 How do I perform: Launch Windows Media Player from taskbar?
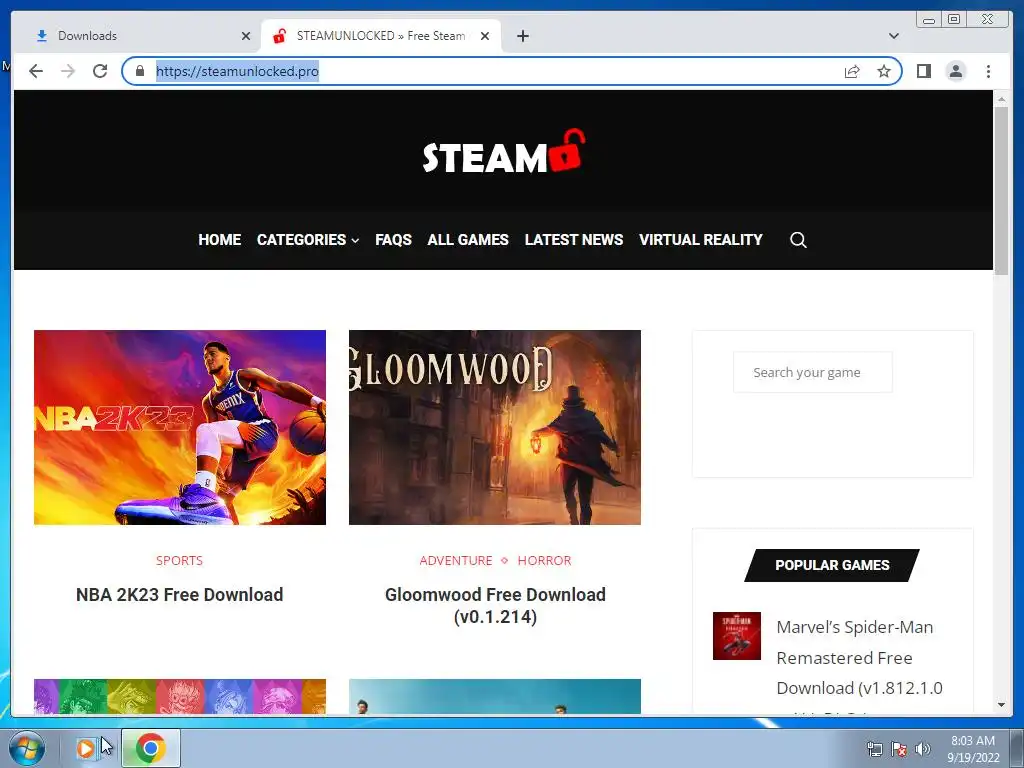pos(86,748)
